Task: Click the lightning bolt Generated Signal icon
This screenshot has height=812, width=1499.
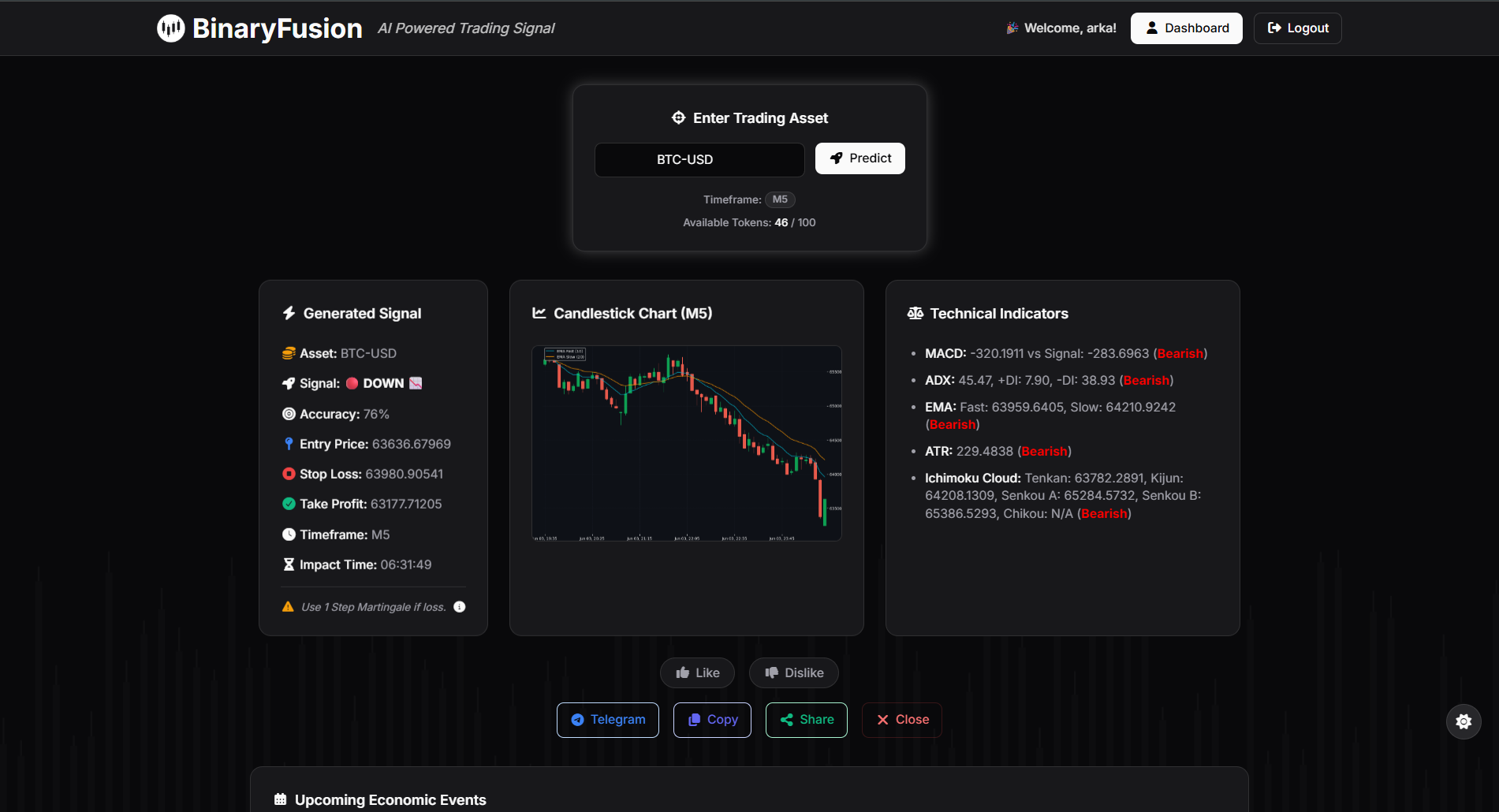Action: (289, 313)
